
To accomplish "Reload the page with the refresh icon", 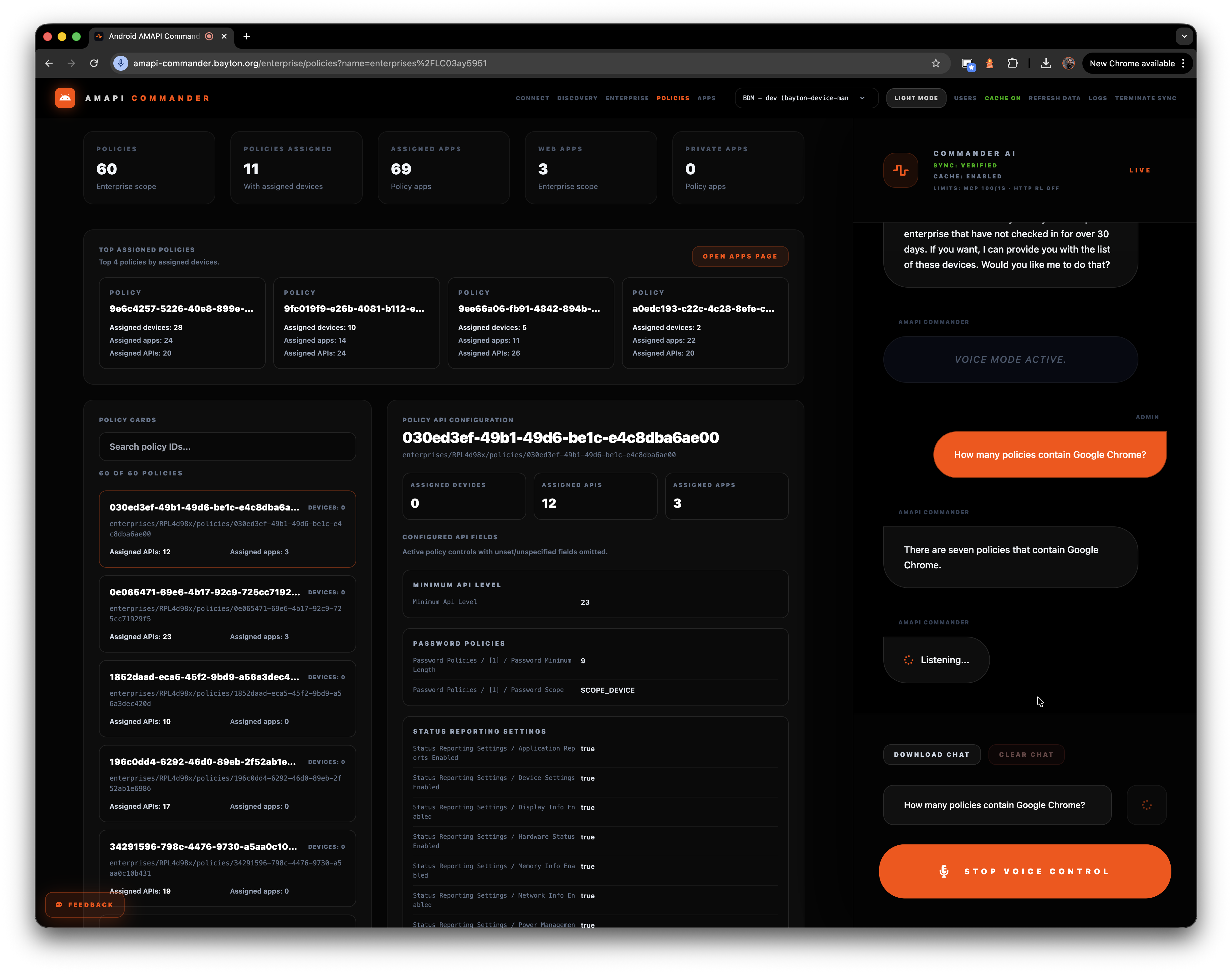I will coord(94,63).
